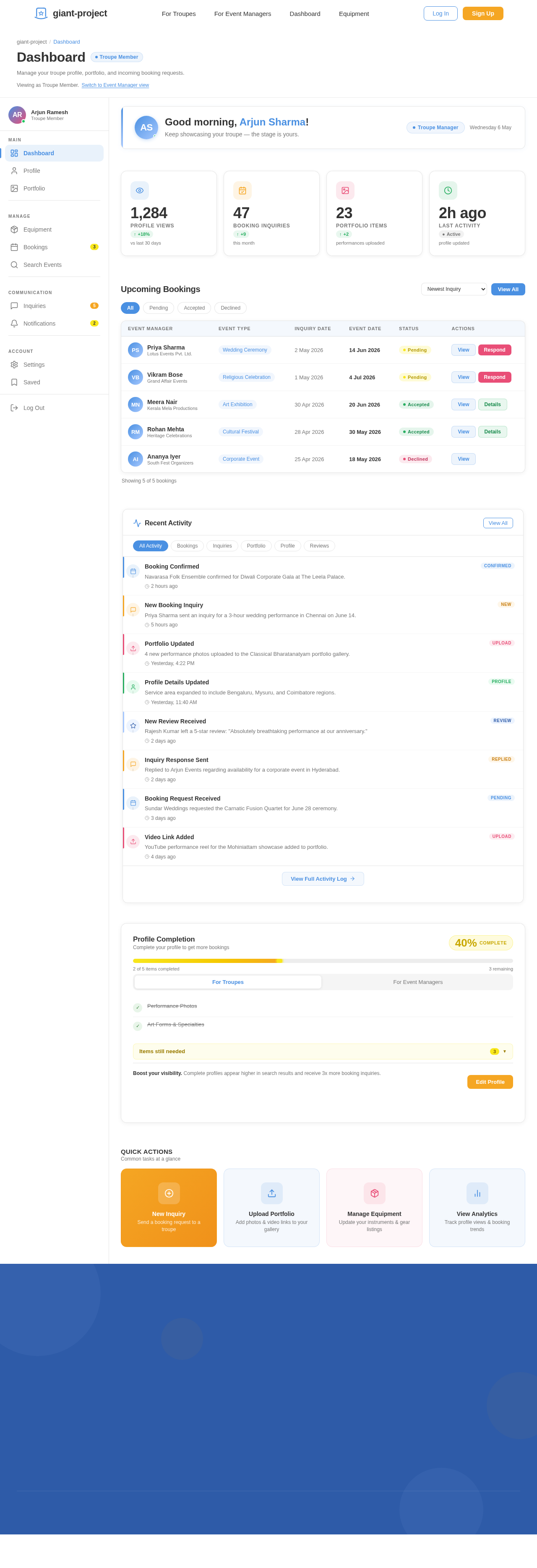This screenshot has height=1568, width=537.
Task: Click the giant-project logo icon
Action: point(41,13)
